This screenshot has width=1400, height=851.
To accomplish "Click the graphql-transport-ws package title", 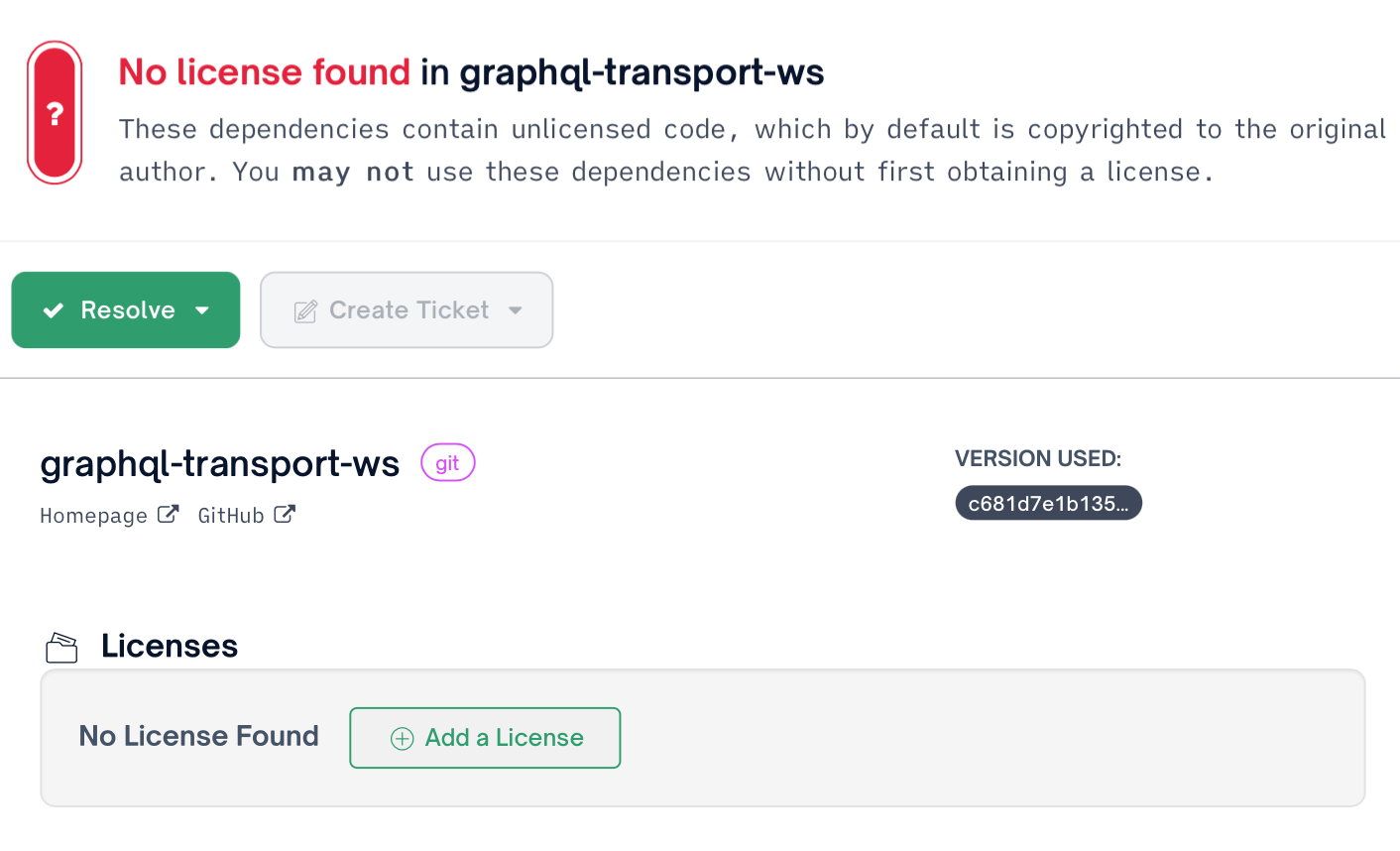I will pyautogui.click(x=219, y=462).
